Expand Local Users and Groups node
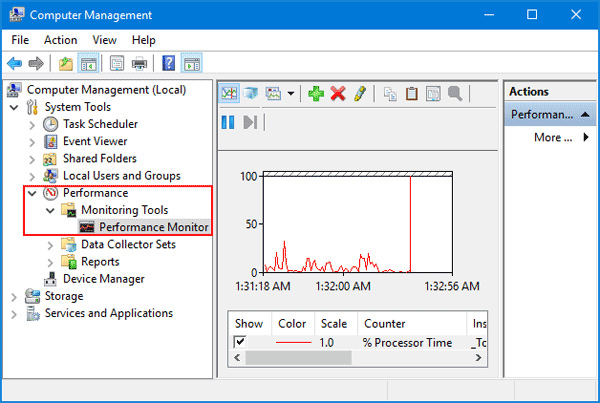Viewport: 600px width, 403px height. coord(32,176)
